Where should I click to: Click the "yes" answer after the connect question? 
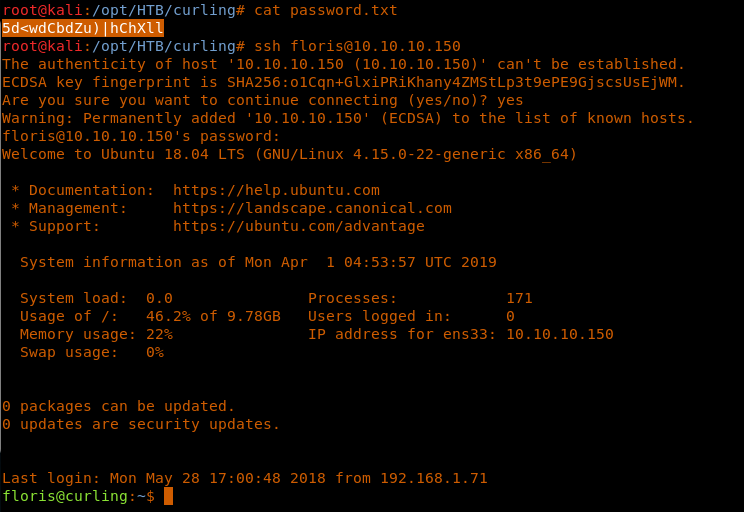510,100
